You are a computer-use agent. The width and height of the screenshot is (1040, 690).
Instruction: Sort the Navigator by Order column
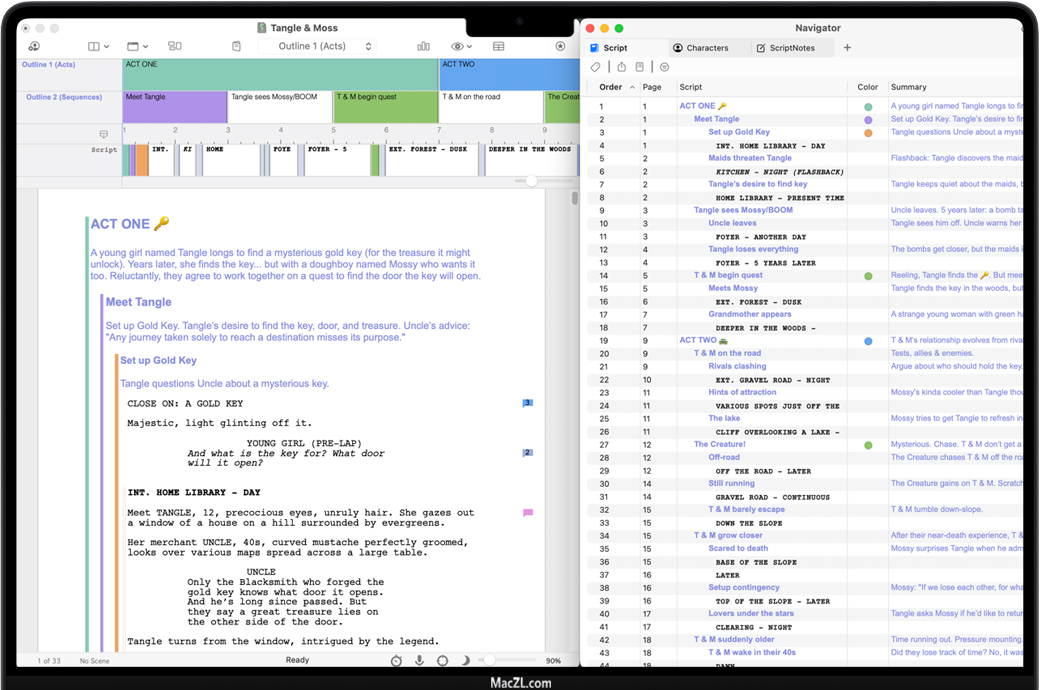(x=611, y=87)
